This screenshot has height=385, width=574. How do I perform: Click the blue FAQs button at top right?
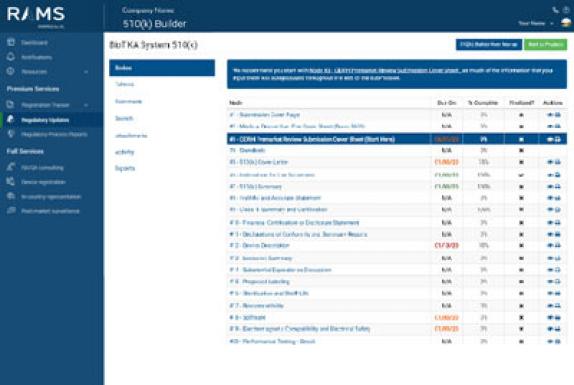click(x=489, y=44)
